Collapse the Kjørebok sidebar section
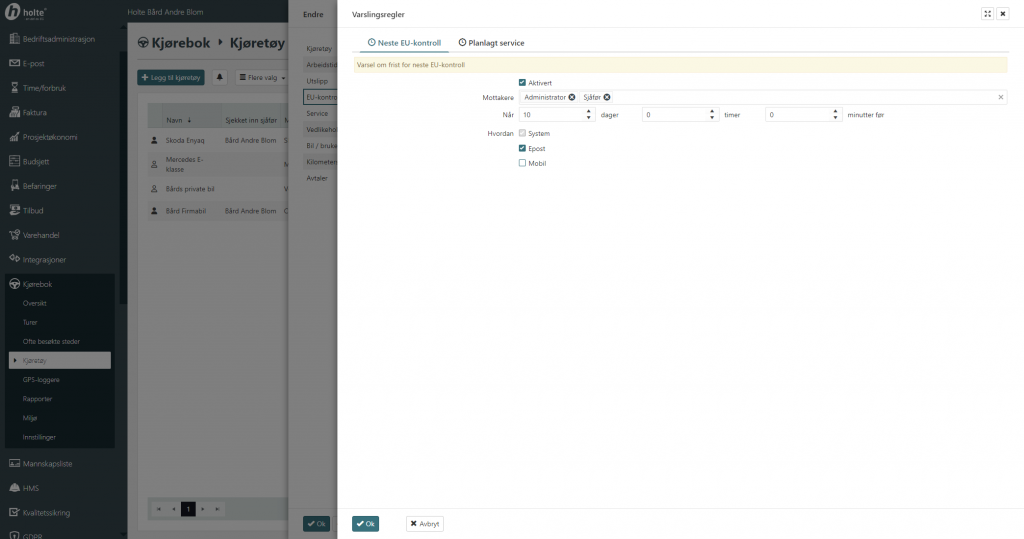The width and height of the screenshot is (1024, 539). pos(37,284)
